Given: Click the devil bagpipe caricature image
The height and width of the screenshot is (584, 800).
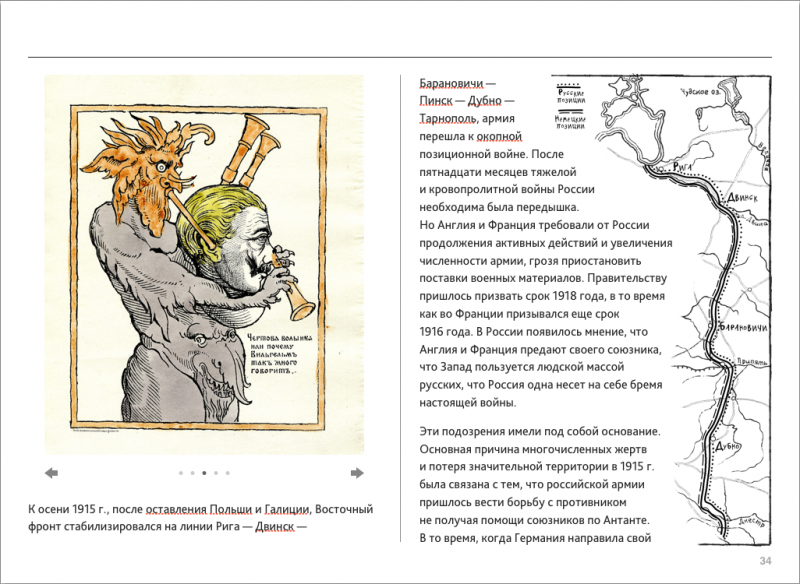Looking at the screenshot, I should click(204, 265).
